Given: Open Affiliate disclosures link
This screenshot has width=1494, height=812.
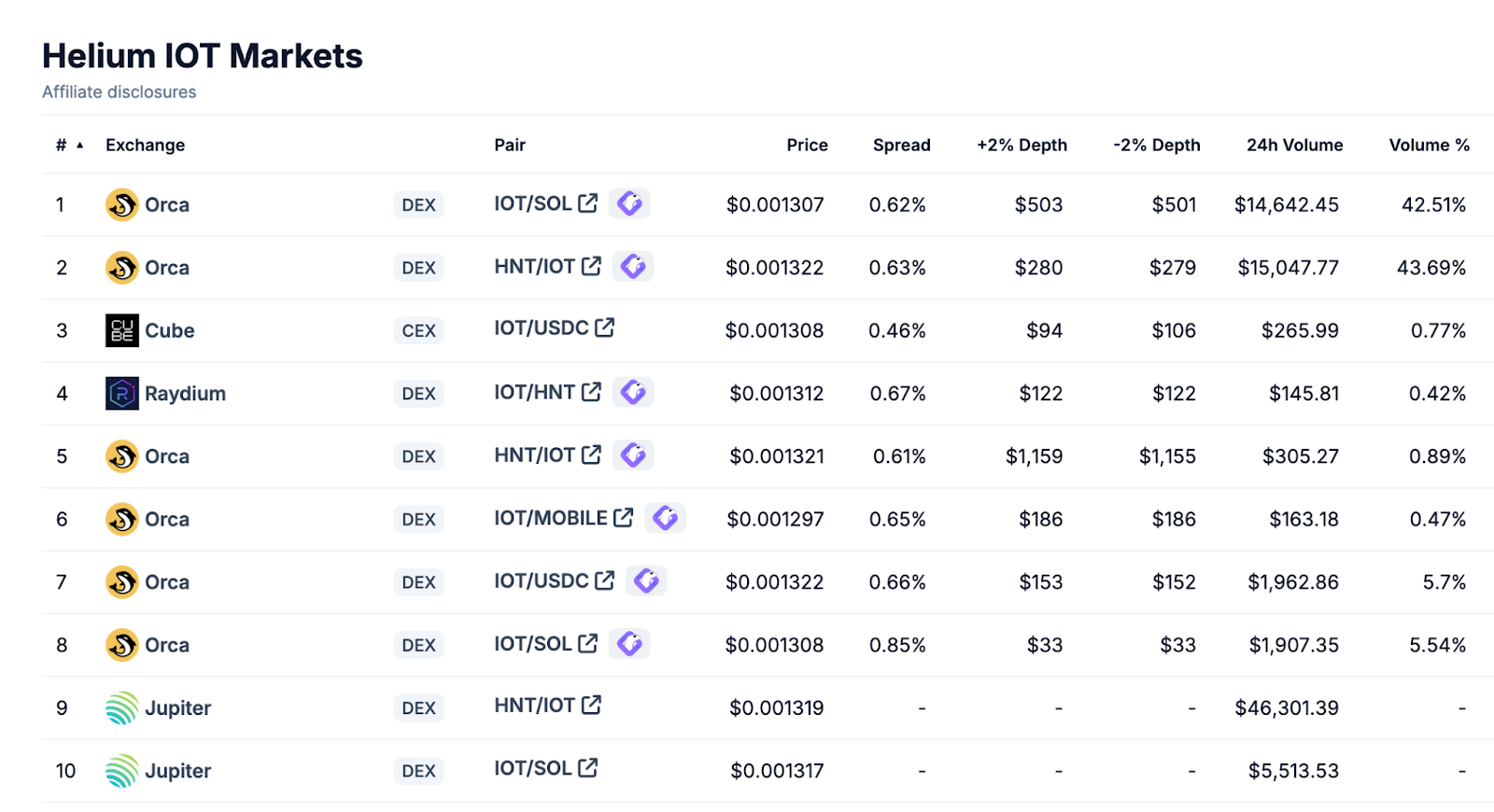Looking at the screenshot, I should pyautogui.click(x=119, y=91).
